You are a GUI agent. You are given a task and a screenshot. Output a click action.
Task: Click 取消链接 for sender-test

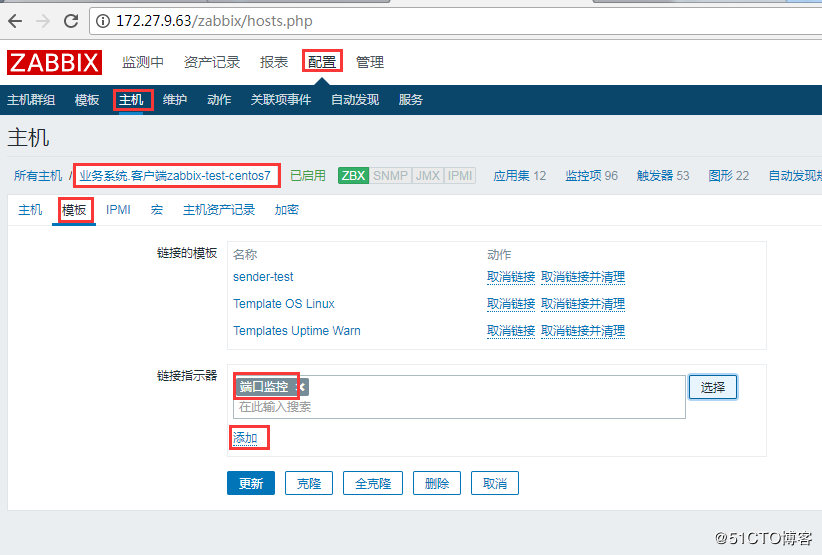[x=511, y=277]
